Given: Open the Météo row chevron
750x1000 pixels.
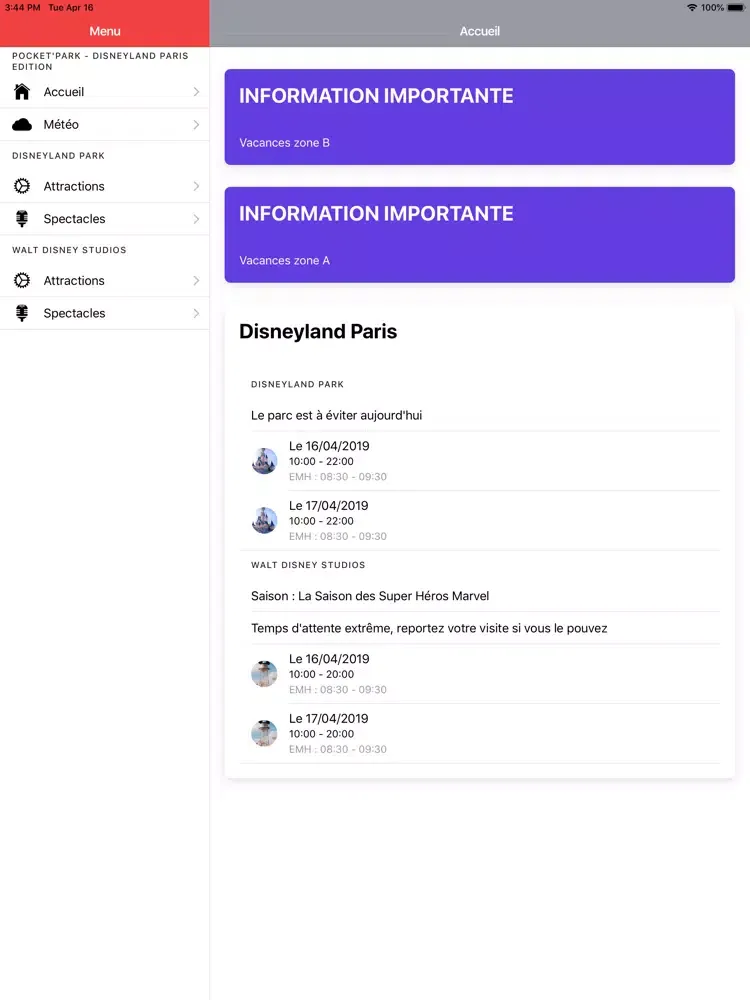Looking at the screenshot, I should (x=196, y=124).
